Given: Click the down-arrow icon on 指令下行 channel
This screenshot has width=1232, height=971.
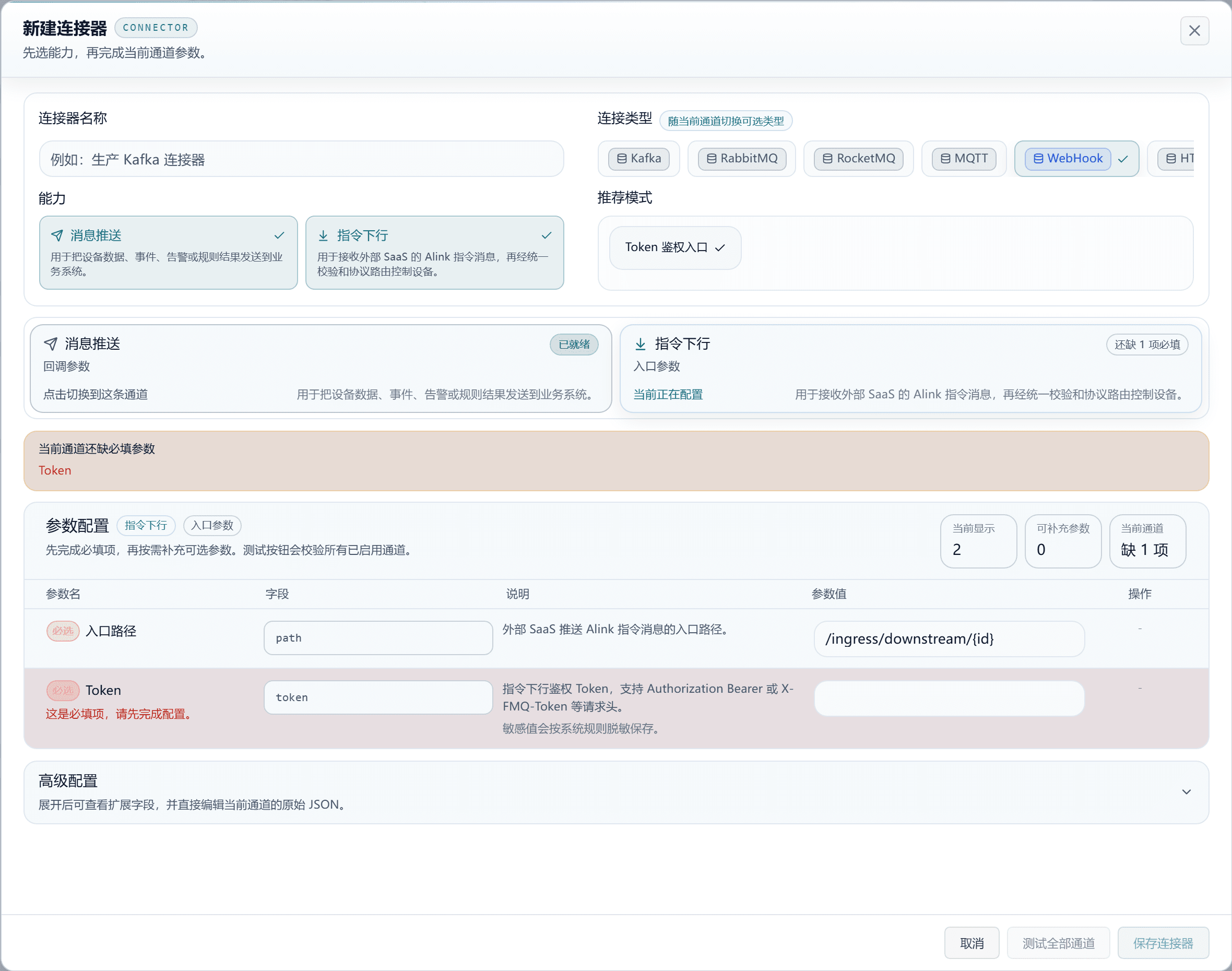Looking at the screenshot, I should pos(640,344).
